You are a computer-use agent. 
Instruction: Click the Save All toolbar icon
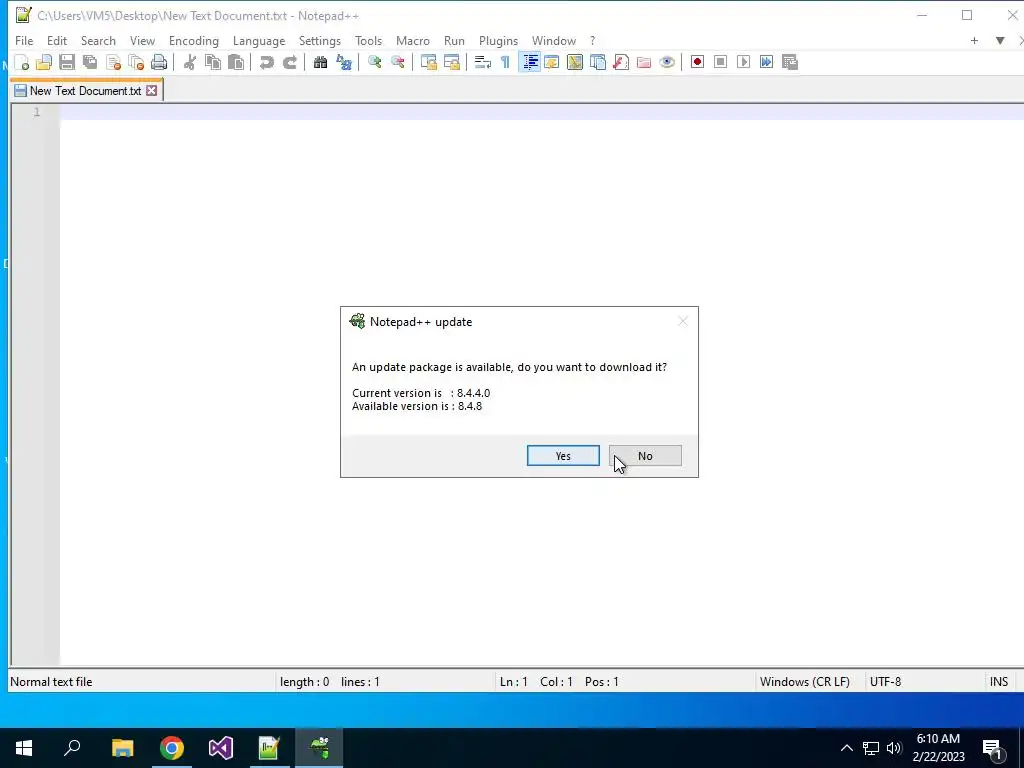90,62
